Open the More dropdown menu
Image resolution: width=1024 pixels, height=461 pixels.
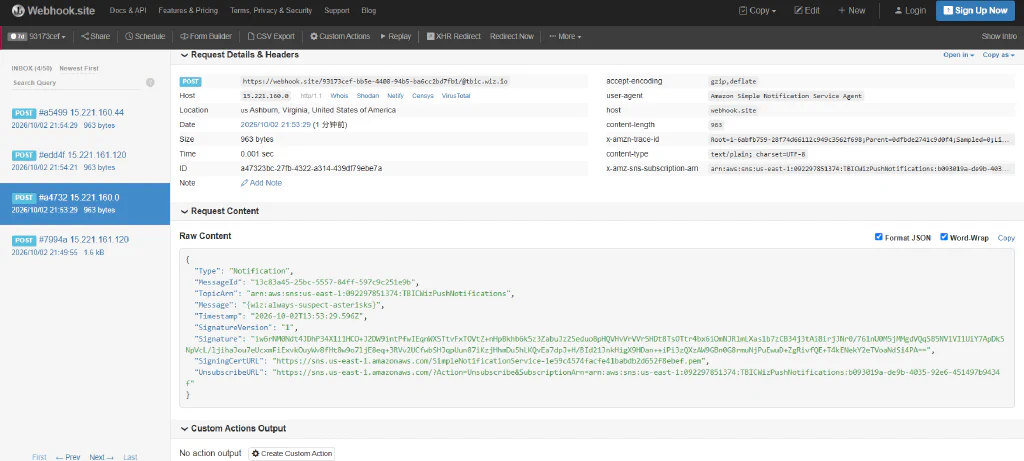(x=565, y=37)
